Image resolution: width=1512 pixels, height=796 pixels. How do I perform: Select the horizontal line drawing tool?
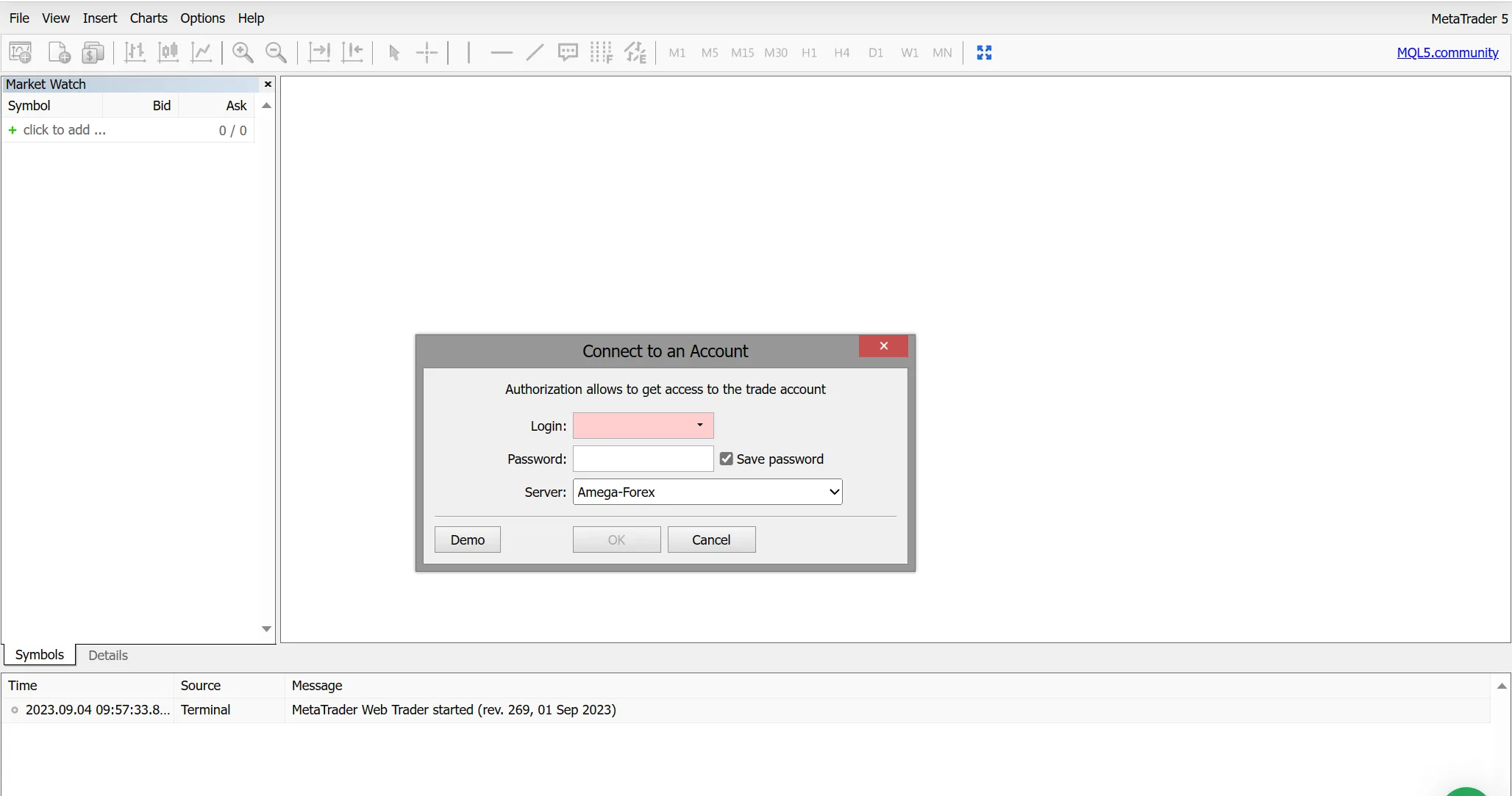pos(502,52)
